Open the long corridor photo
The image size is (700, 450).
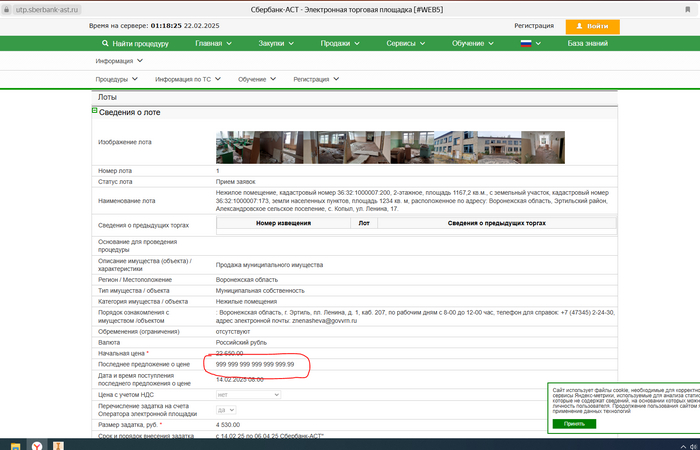pos(543,147)
